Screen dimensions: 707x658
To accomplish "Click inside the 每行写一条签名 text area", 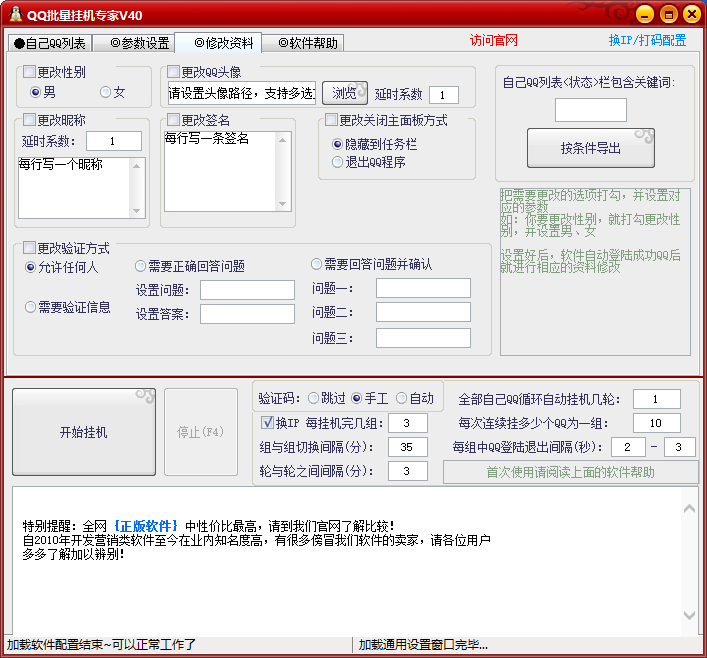I will point(220,171).
